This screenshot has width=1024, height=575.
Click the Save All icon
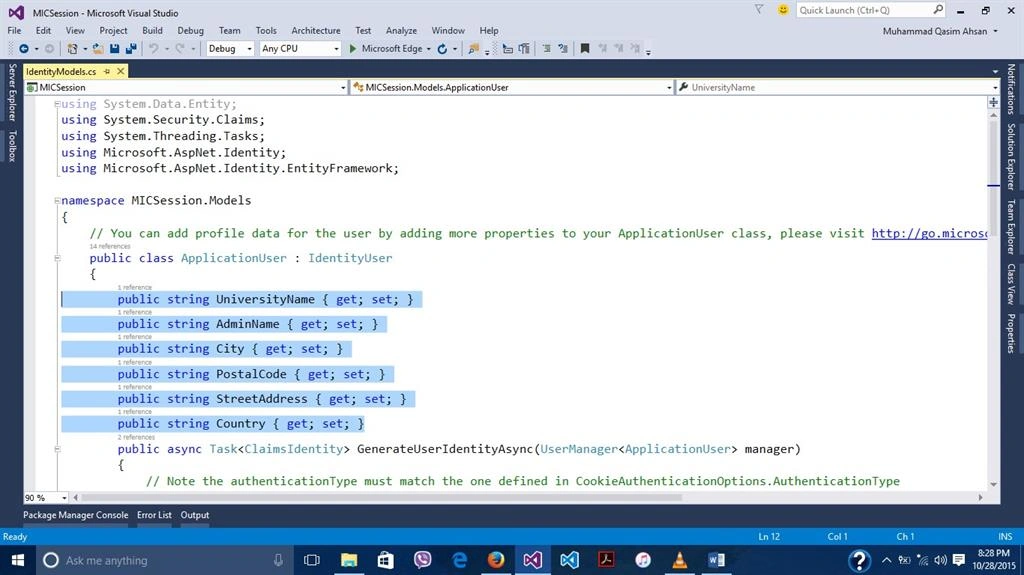coord(131,48)
